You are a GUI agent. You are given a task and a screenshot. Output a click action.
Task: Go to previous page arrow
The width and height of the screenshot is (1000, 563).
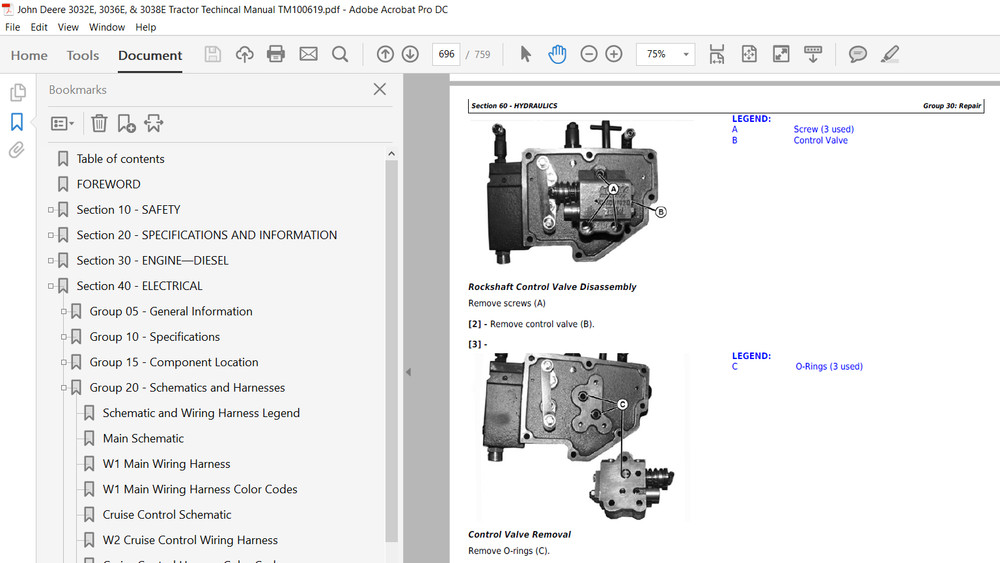tap(385, 54)
